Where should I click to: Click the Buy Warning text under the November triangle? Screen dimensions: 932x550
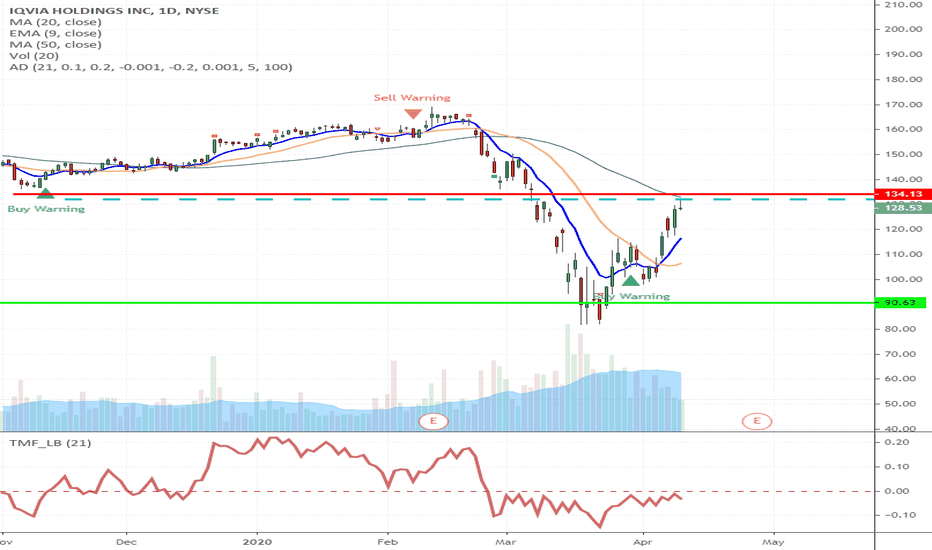tap(46, 209)
